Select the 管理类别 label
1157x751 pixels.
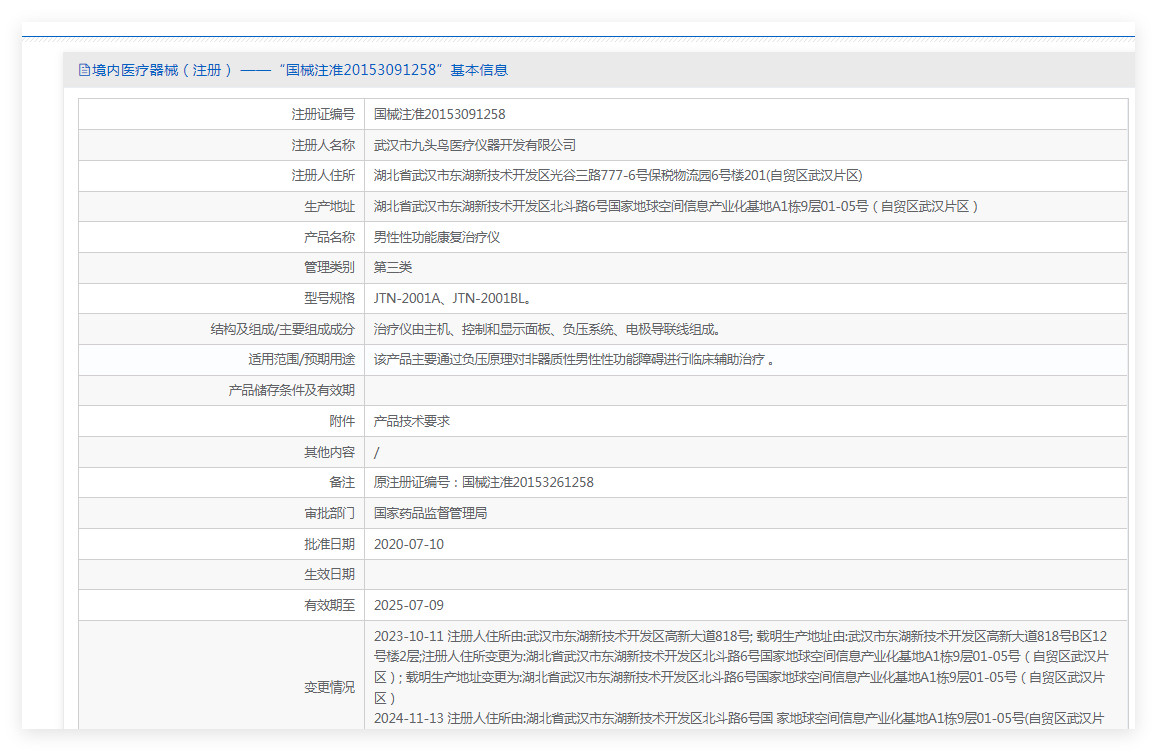[329, 268]
